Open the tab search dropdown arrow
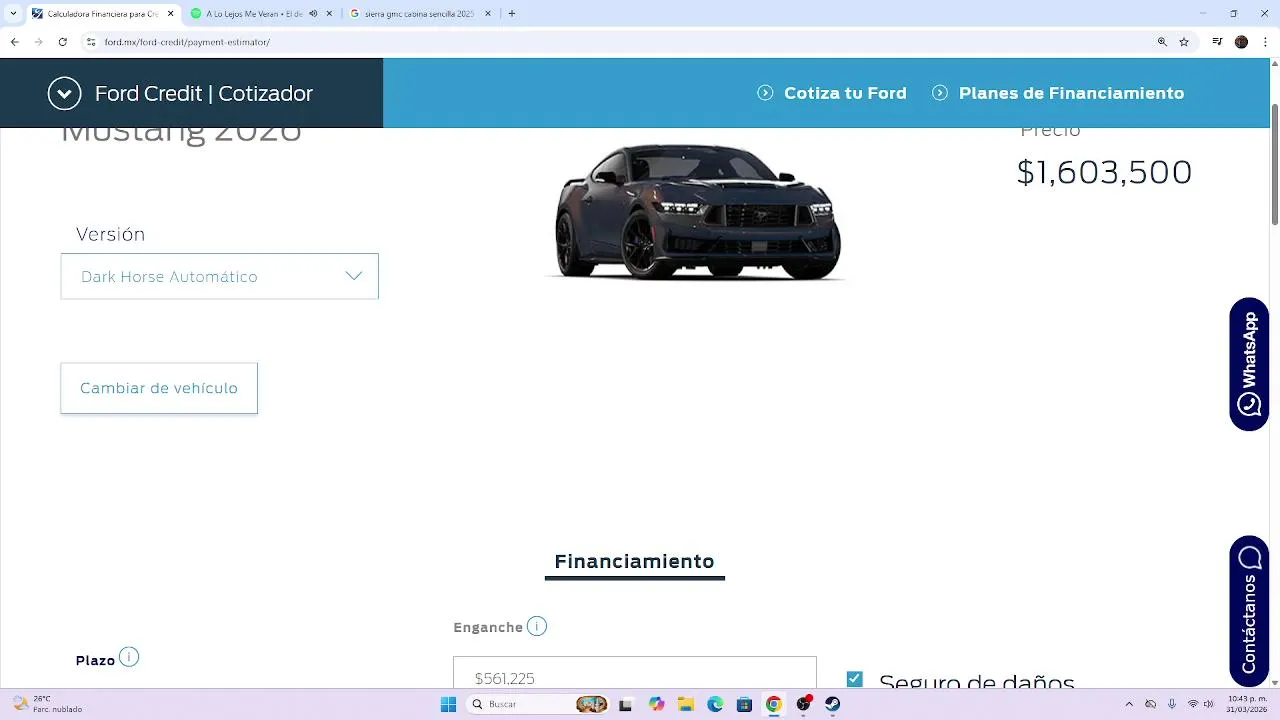 [13, 14]
